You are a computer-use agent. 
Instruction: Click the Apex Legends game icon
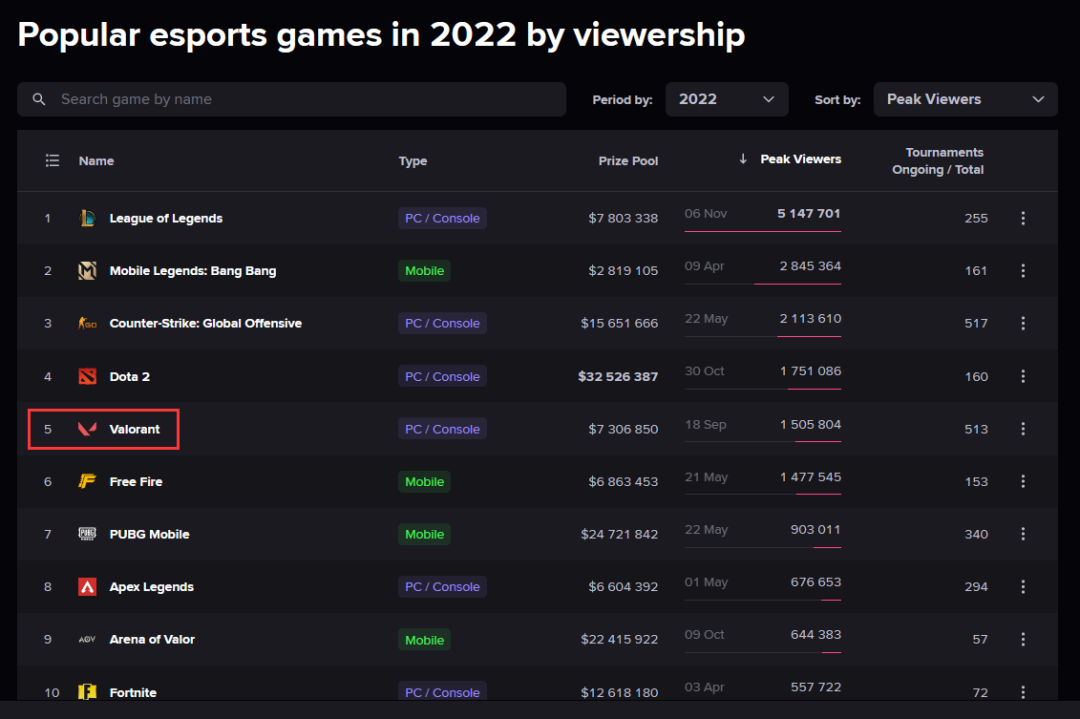click(87, 587)
